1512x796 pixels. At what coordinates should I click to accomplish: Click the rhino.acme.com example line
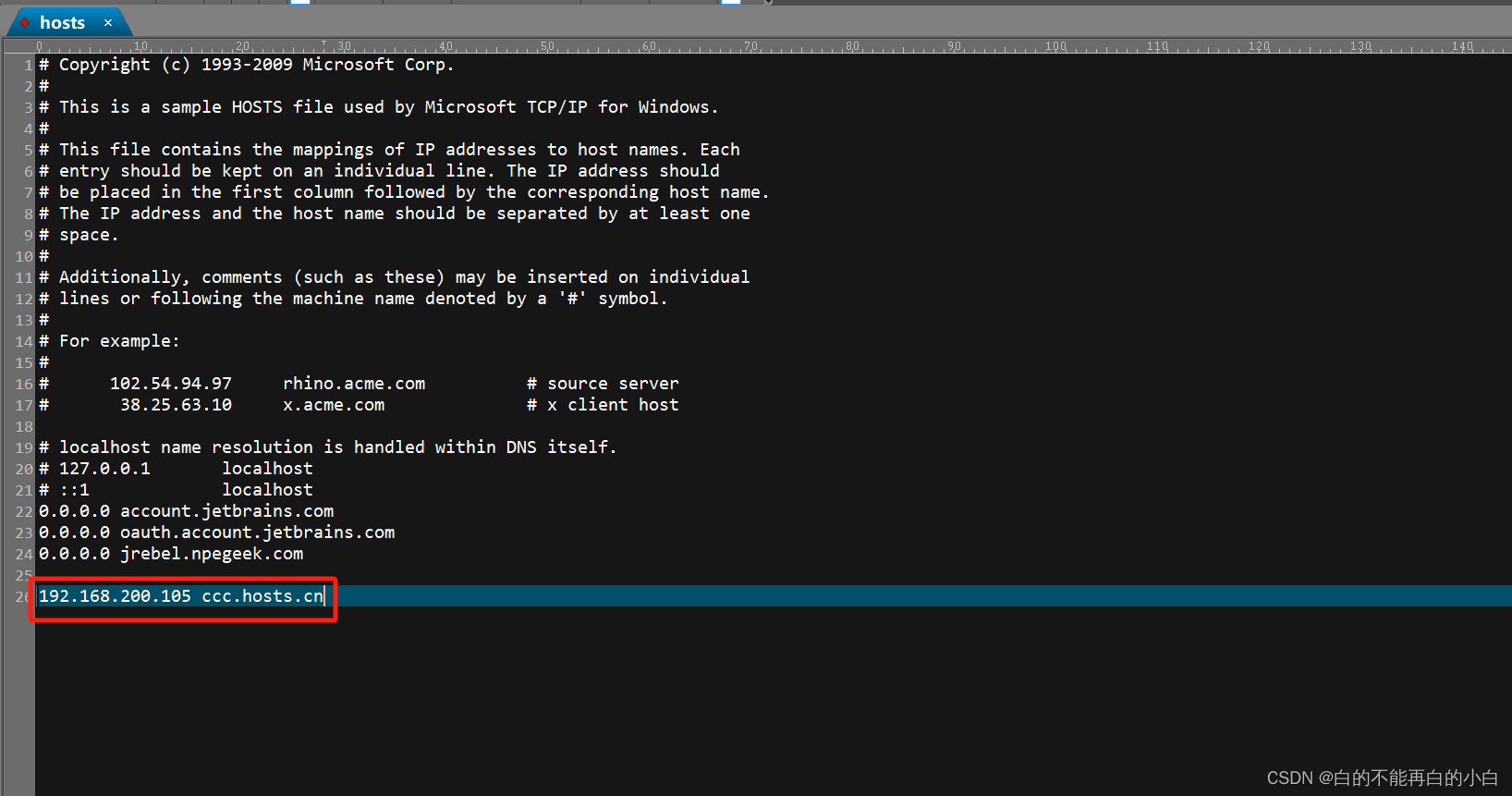point(359,384)
